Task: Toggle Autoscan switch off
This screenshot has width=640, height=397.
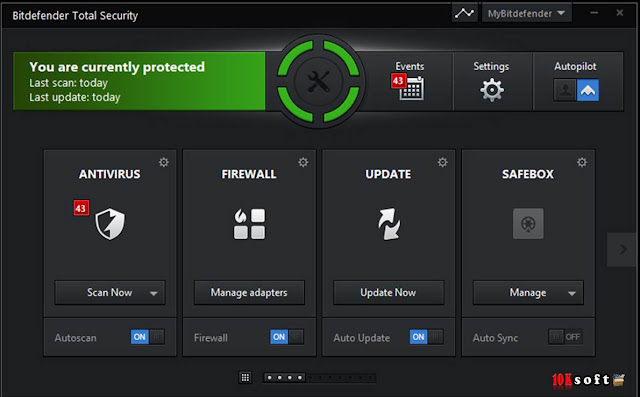Action: [148, 337]
